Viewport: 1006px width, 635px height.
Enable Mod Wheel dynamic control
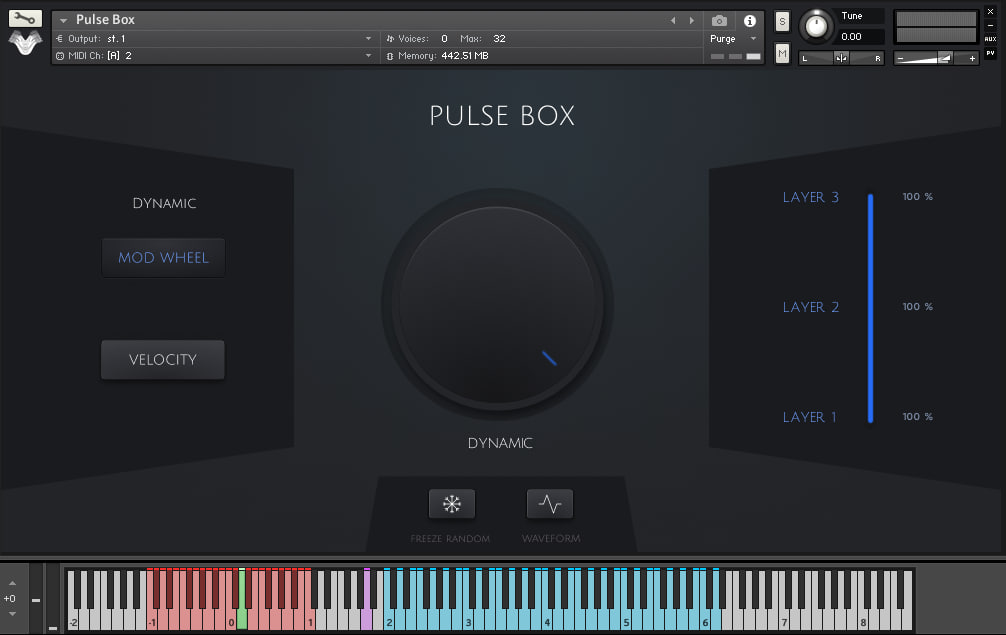163,257
